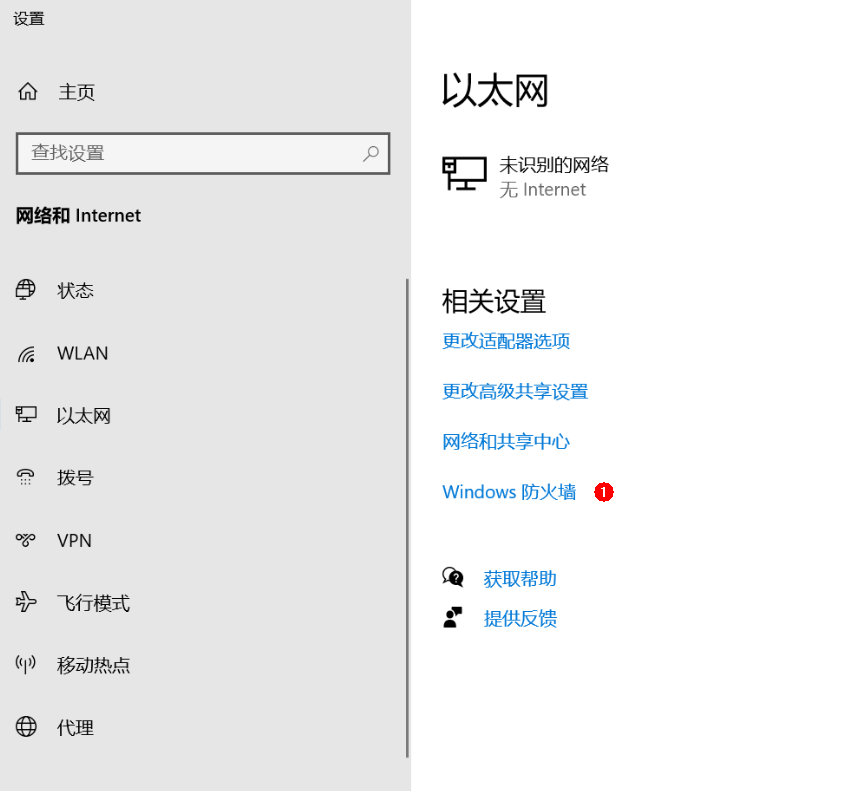Focus the 查找设置 search field
The width and height of the screenshot is (867, 791).
coord(190,153)
